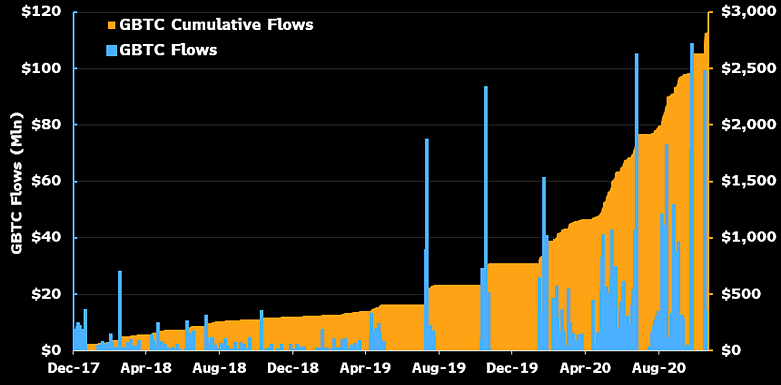This screenshot has height=385, width=781.
Task: Click the Aug-19 date label
Action: point(439,369)
